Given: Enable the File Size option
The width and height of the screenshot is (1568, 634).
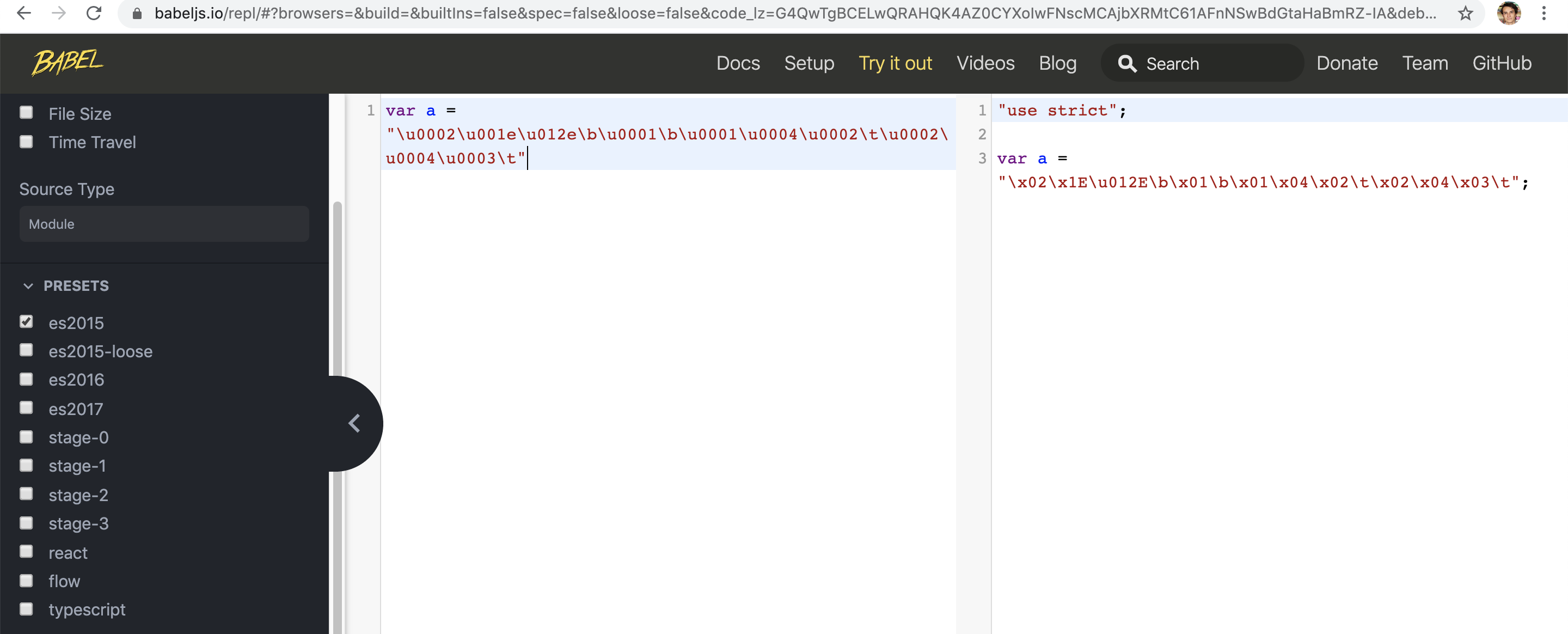Looking at the screenshot, I should 26,112.
